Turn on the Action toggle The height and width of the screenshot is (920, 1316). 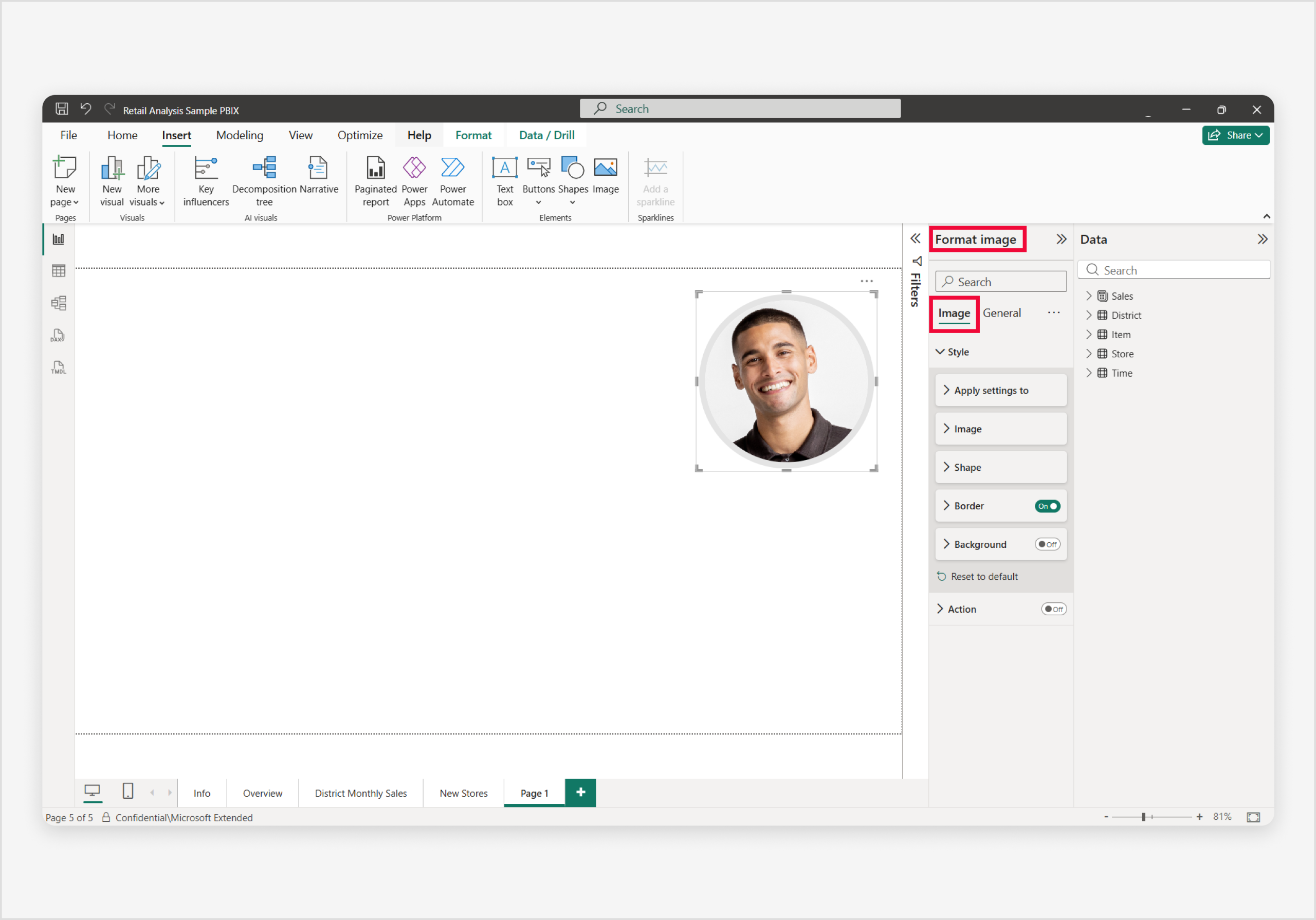click(1053, 610)
